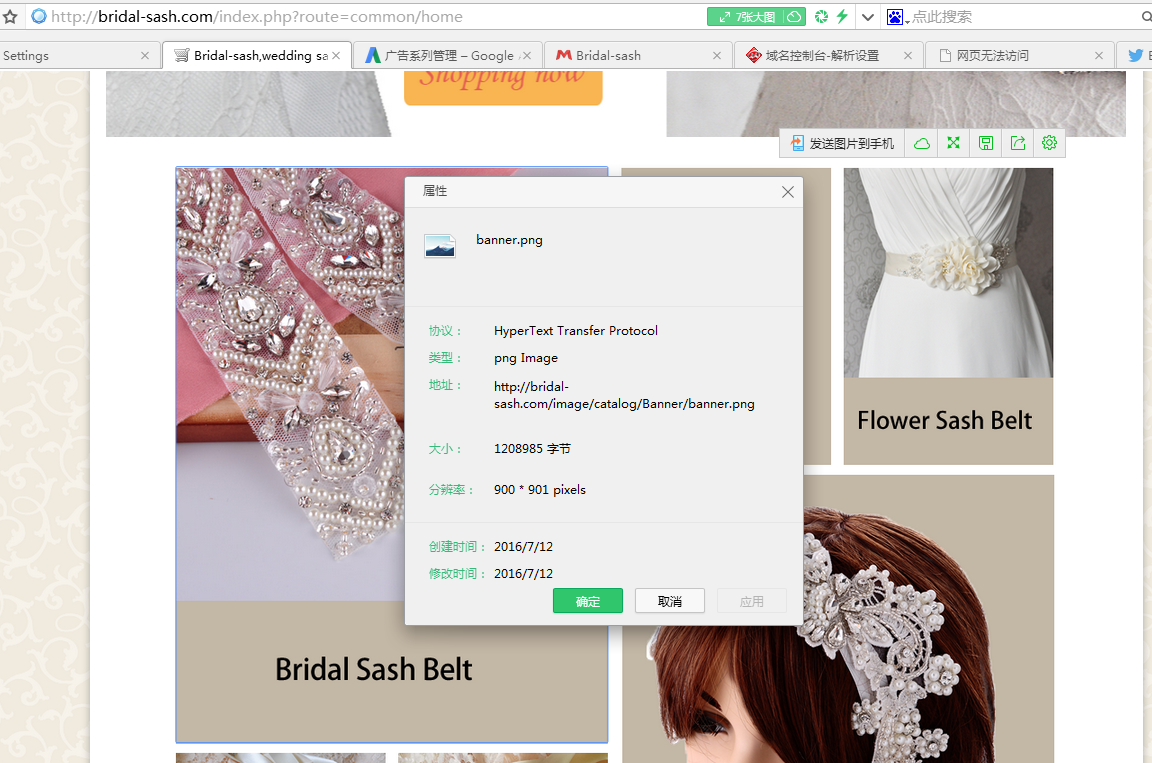
Task: Close the 域名控制台-解析设置 tab
Action: 908,56
